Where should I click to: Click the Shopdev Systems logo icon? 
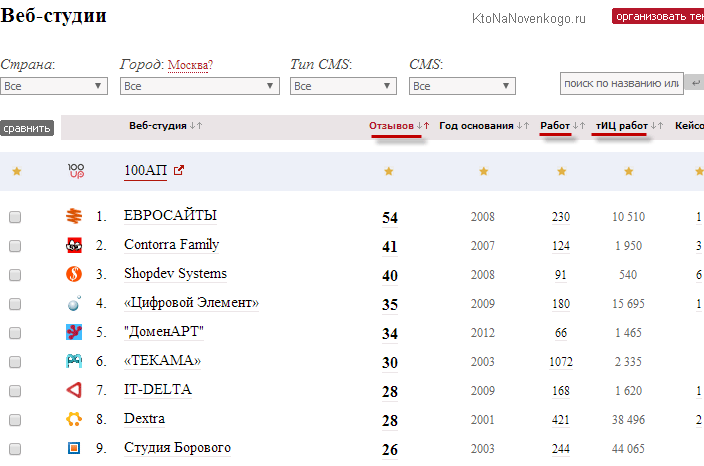click(74, 274)
